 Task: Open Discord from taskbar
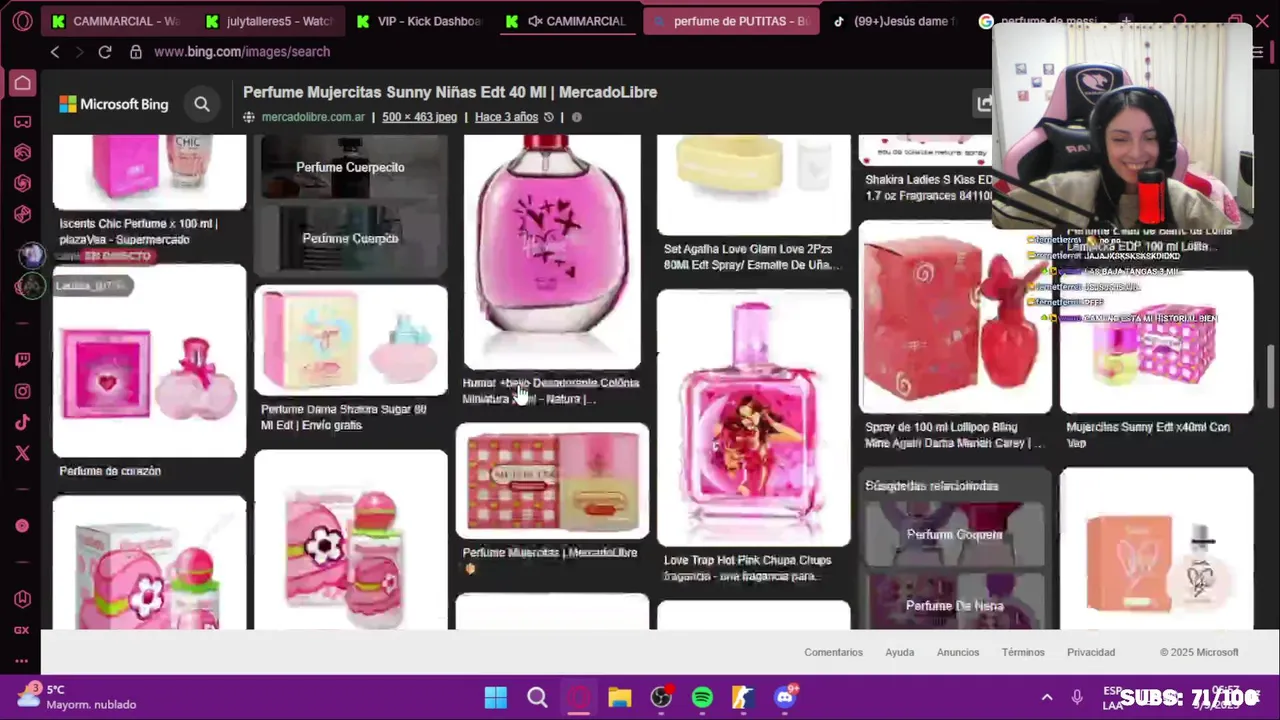(785, 697)
